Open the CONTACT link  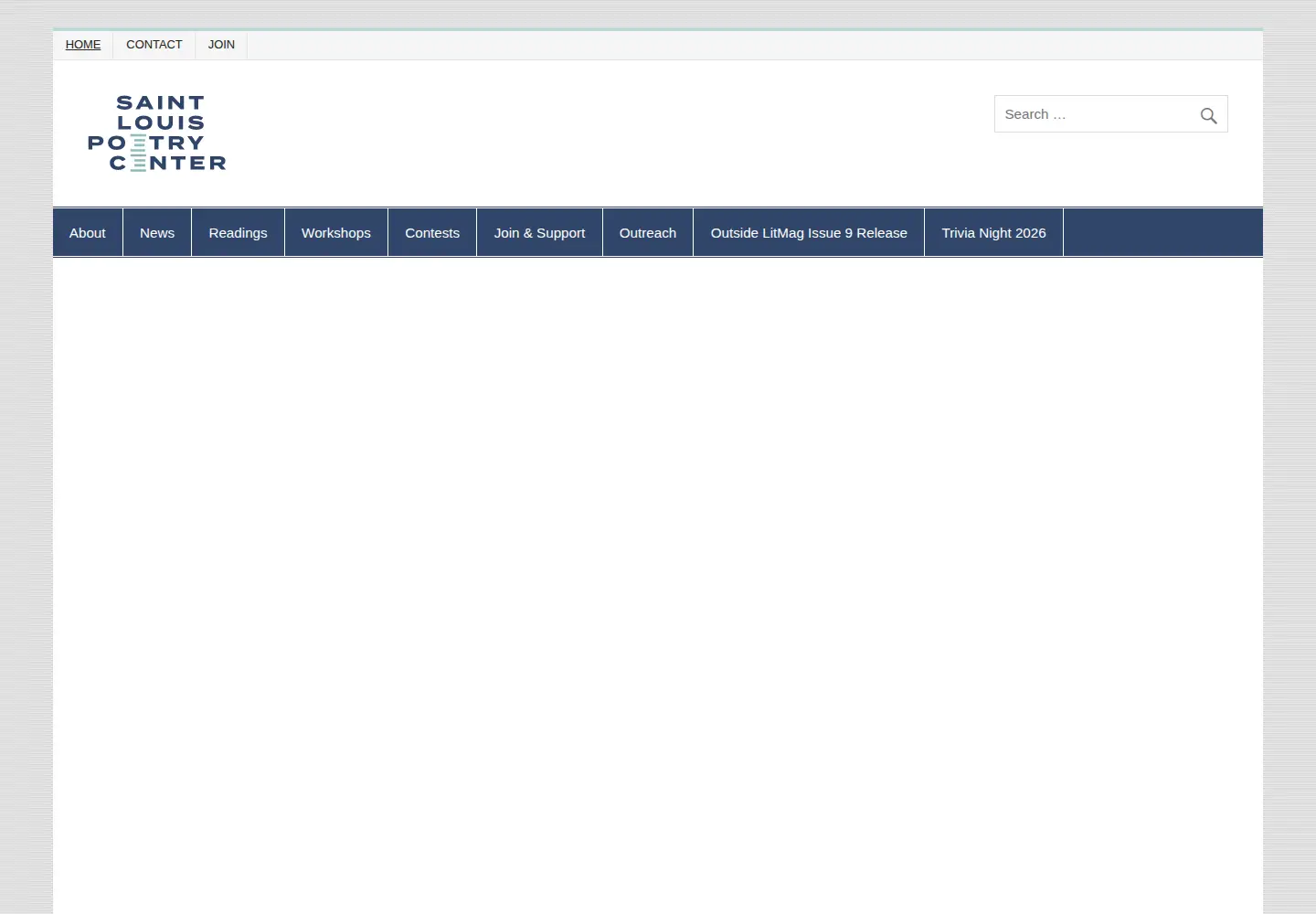tap(154, 45)
